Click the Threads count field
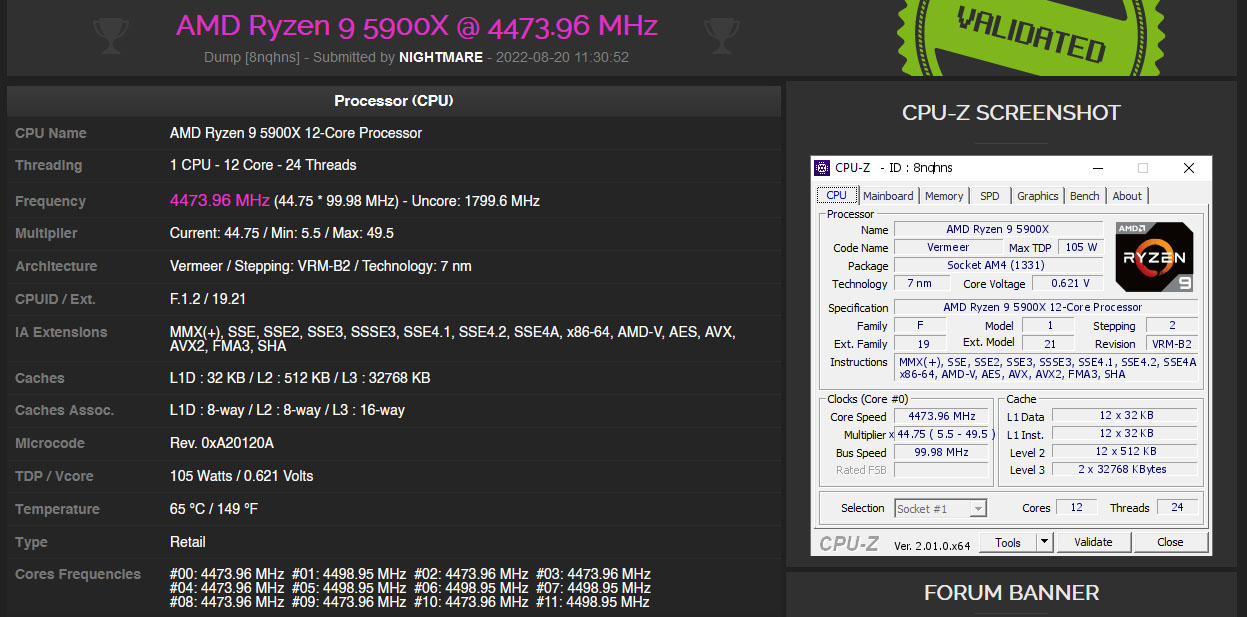 1177,507
